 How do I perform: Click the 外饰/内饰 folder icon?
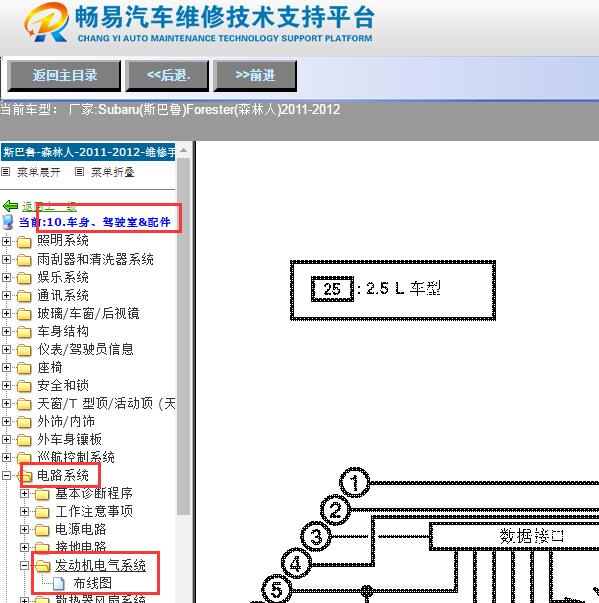click(x=24, y=422)
